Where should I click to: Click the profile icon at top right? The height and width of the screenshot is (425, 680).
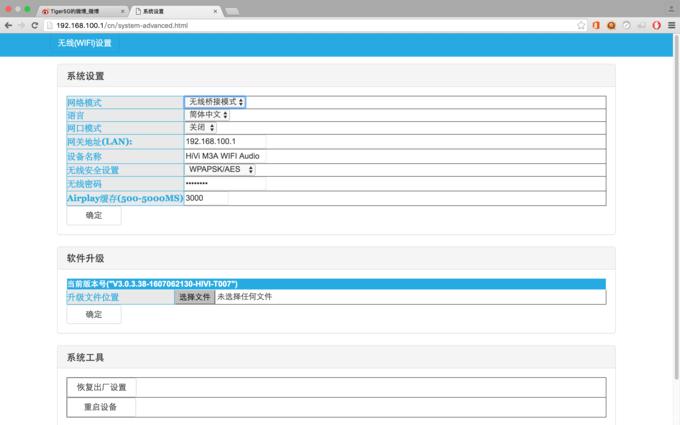pyautogui.click(x=670, y=9)
